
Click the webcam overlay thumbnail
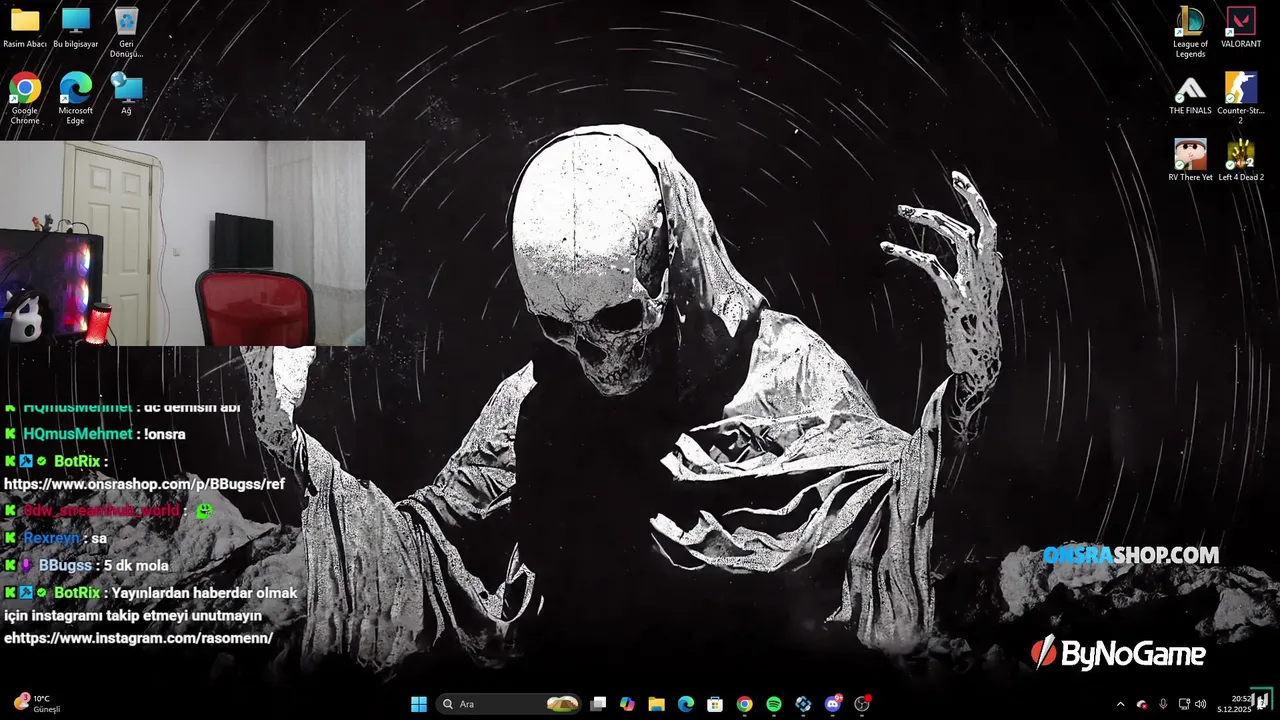(182, 243)
